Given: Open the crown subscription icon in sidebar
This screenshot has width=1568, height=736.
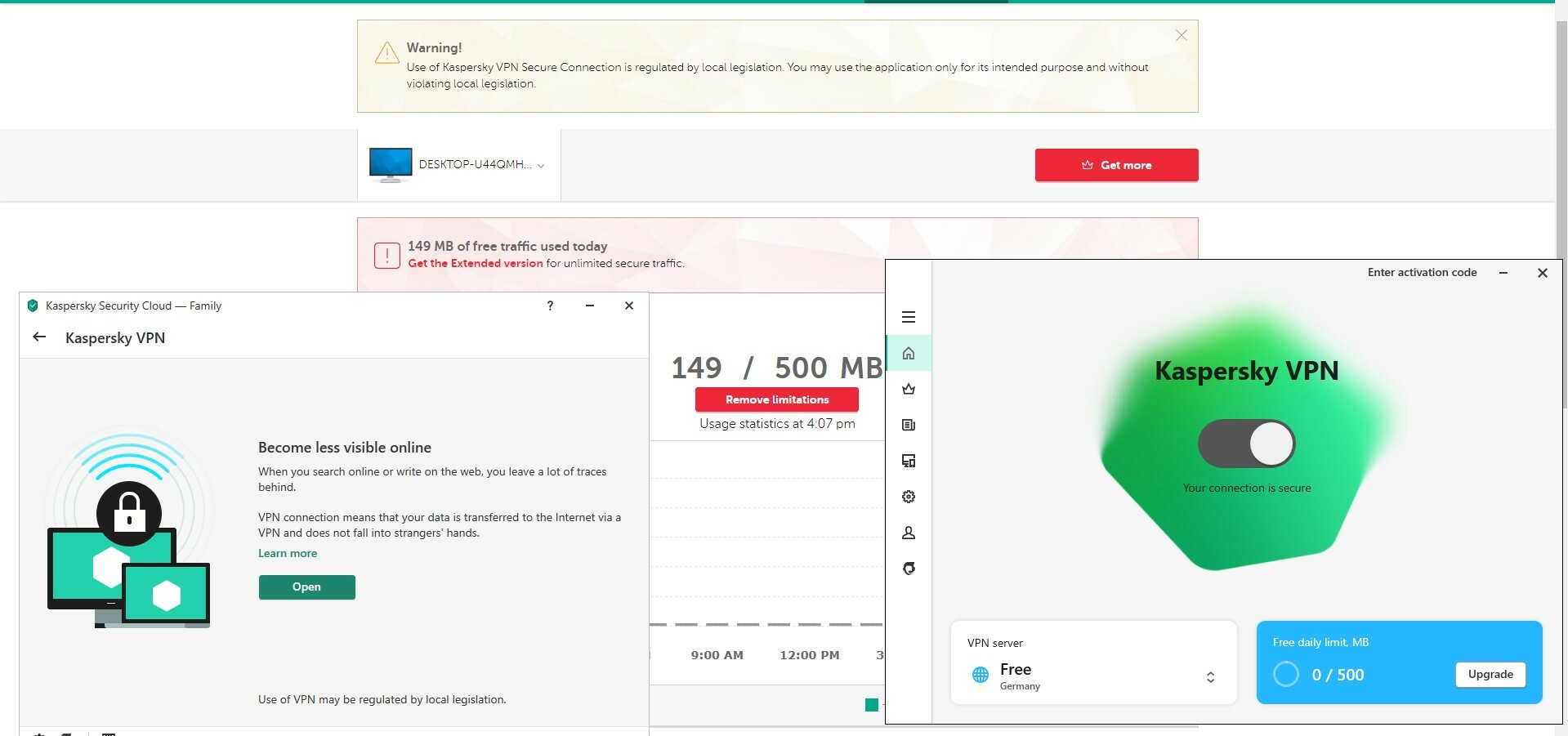Looking at the screenshot, I should pyautogui.click(x=908, y=389).
